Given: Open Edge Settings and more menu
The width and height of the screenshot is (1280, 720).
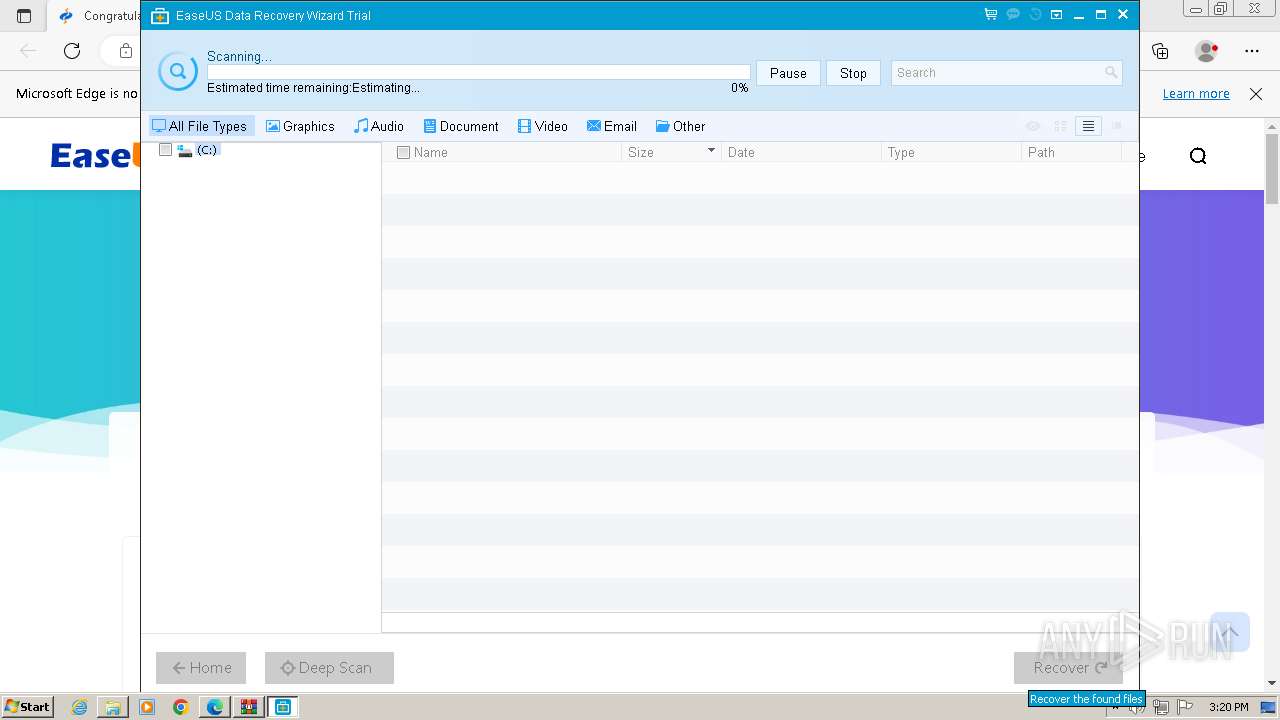Looking at the screenshot, I should tap(1252, 51).
